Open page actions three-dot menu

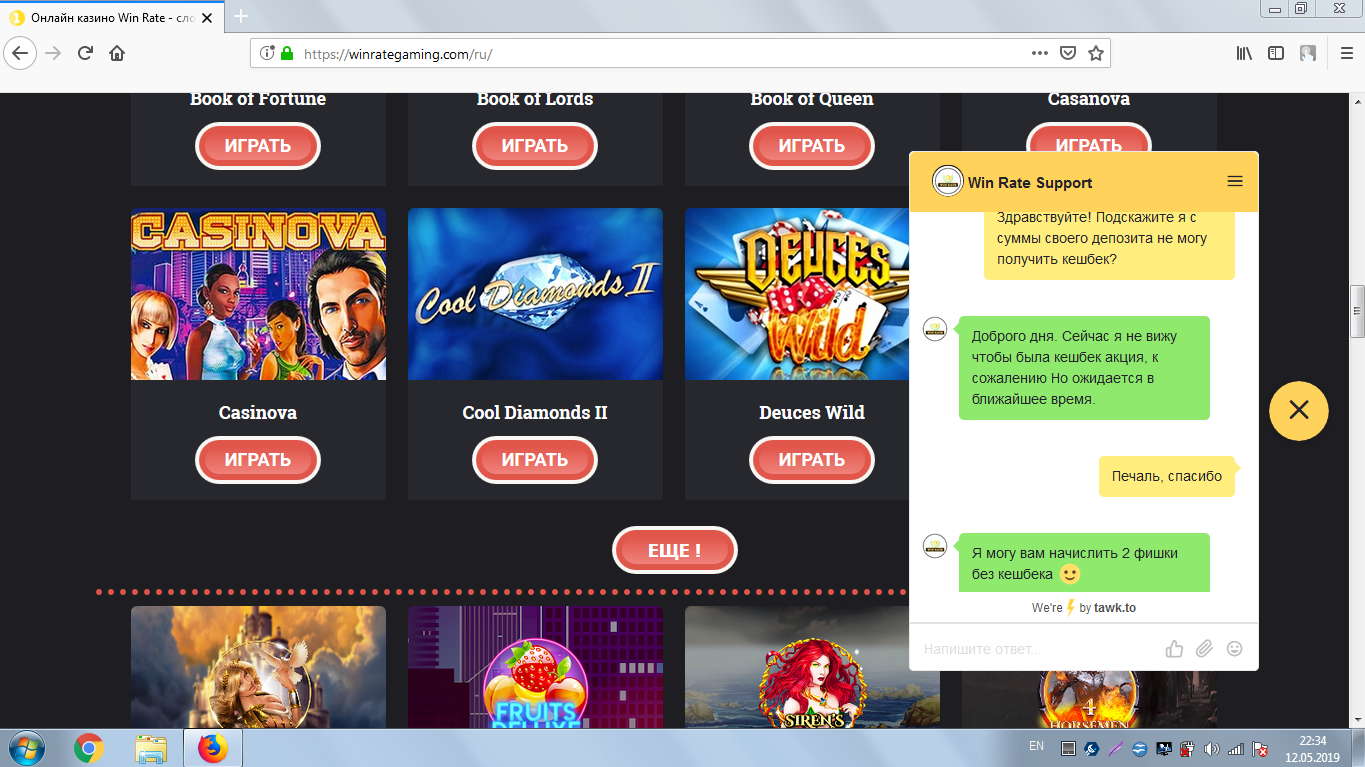click(1040, 53)
